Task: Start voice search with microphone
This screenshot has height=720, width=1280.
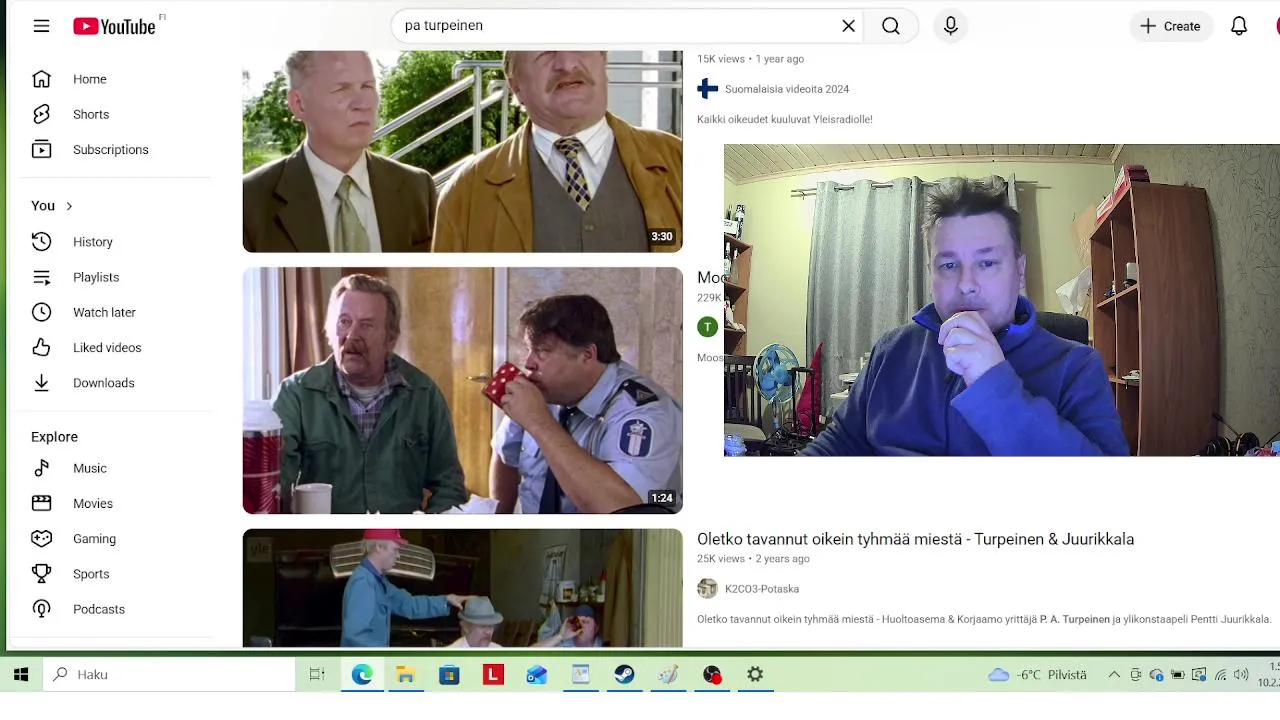Action: (x=951, y=26)
